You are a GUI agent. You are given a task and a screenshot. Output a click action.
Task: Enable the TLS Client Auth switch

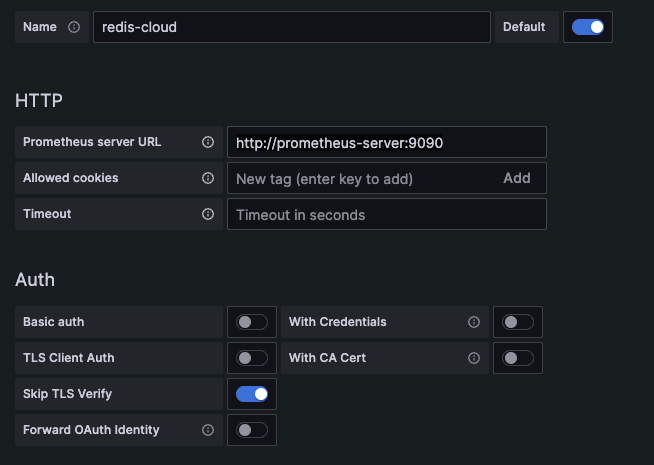pos(252,358)
